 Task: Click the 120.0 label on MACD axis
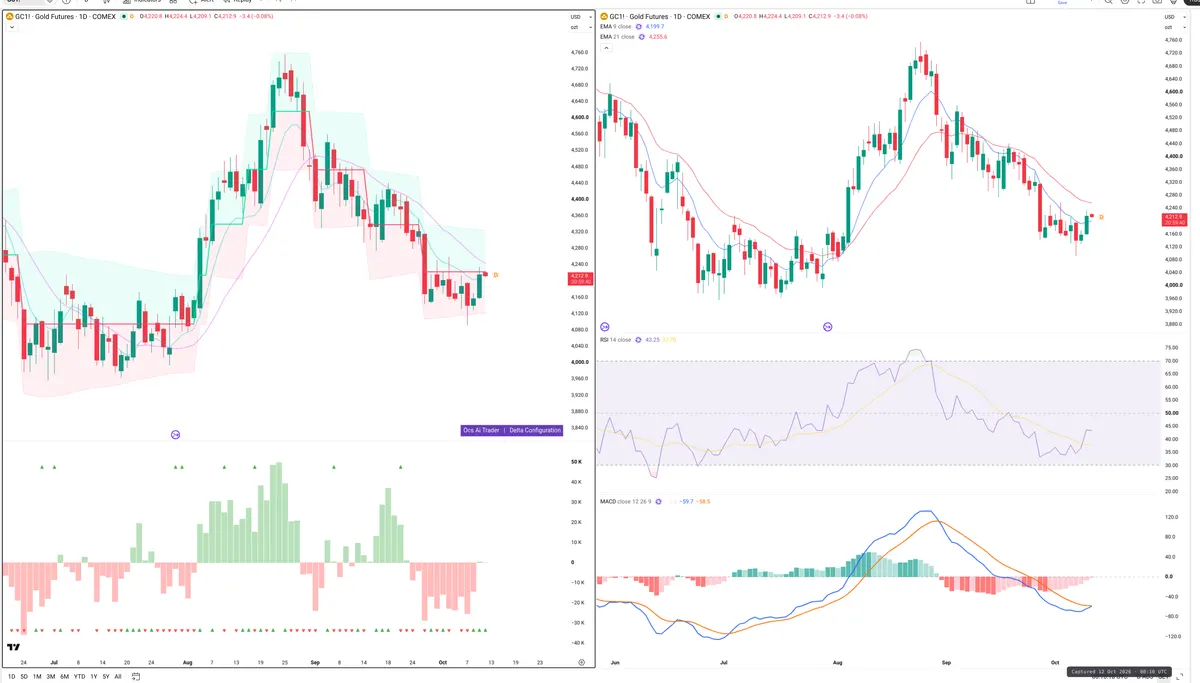click(1171, 518)
